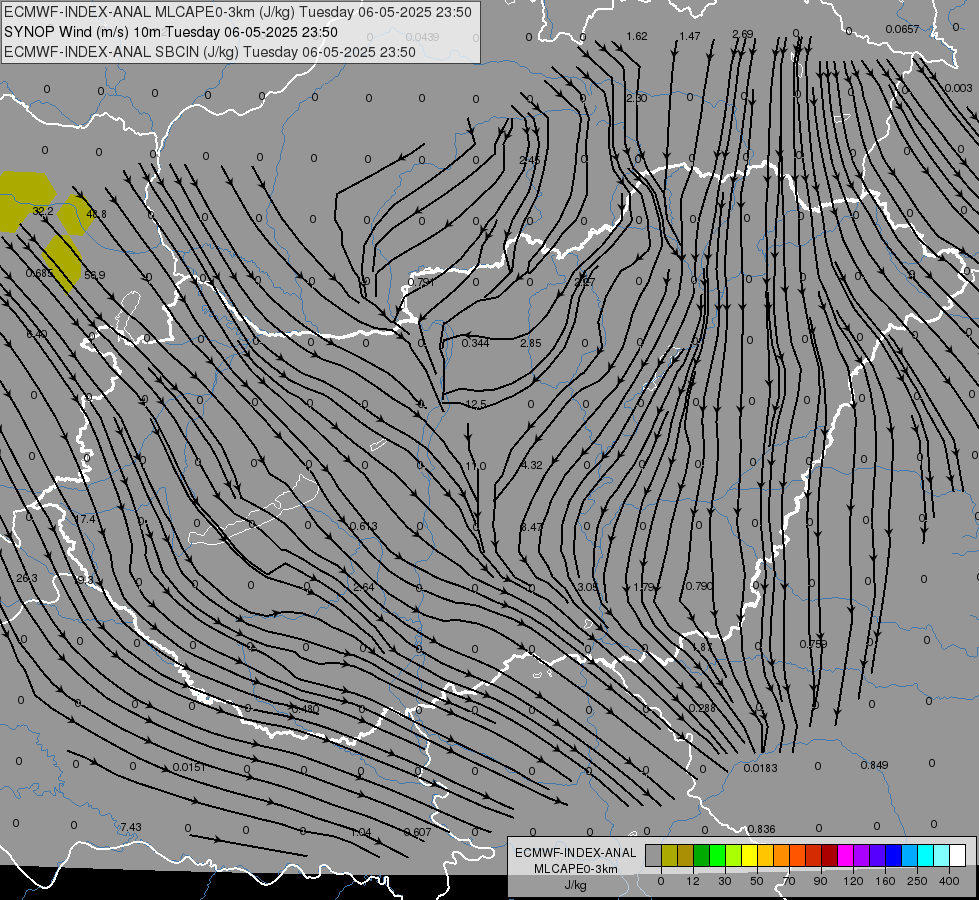Select the bright green legend swatch
The width and height of the screenshot is (979, 900).
(718, 855)
